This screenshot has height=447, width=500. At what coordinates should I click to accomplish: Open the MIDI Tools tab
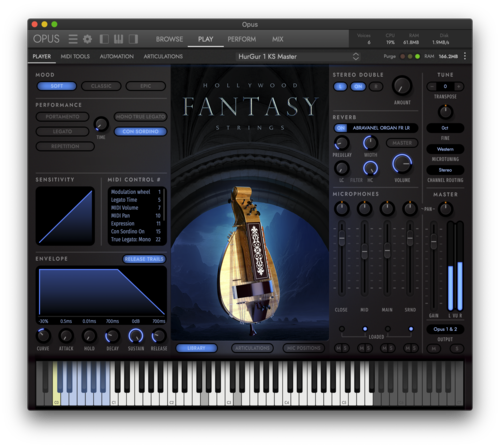point(75,56)
